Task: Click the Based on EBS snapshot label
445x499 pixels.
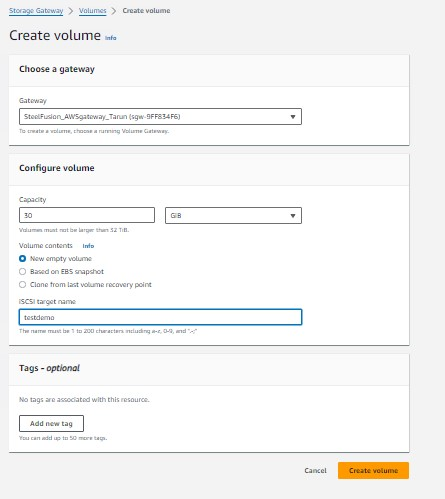Action: point(67,272)
